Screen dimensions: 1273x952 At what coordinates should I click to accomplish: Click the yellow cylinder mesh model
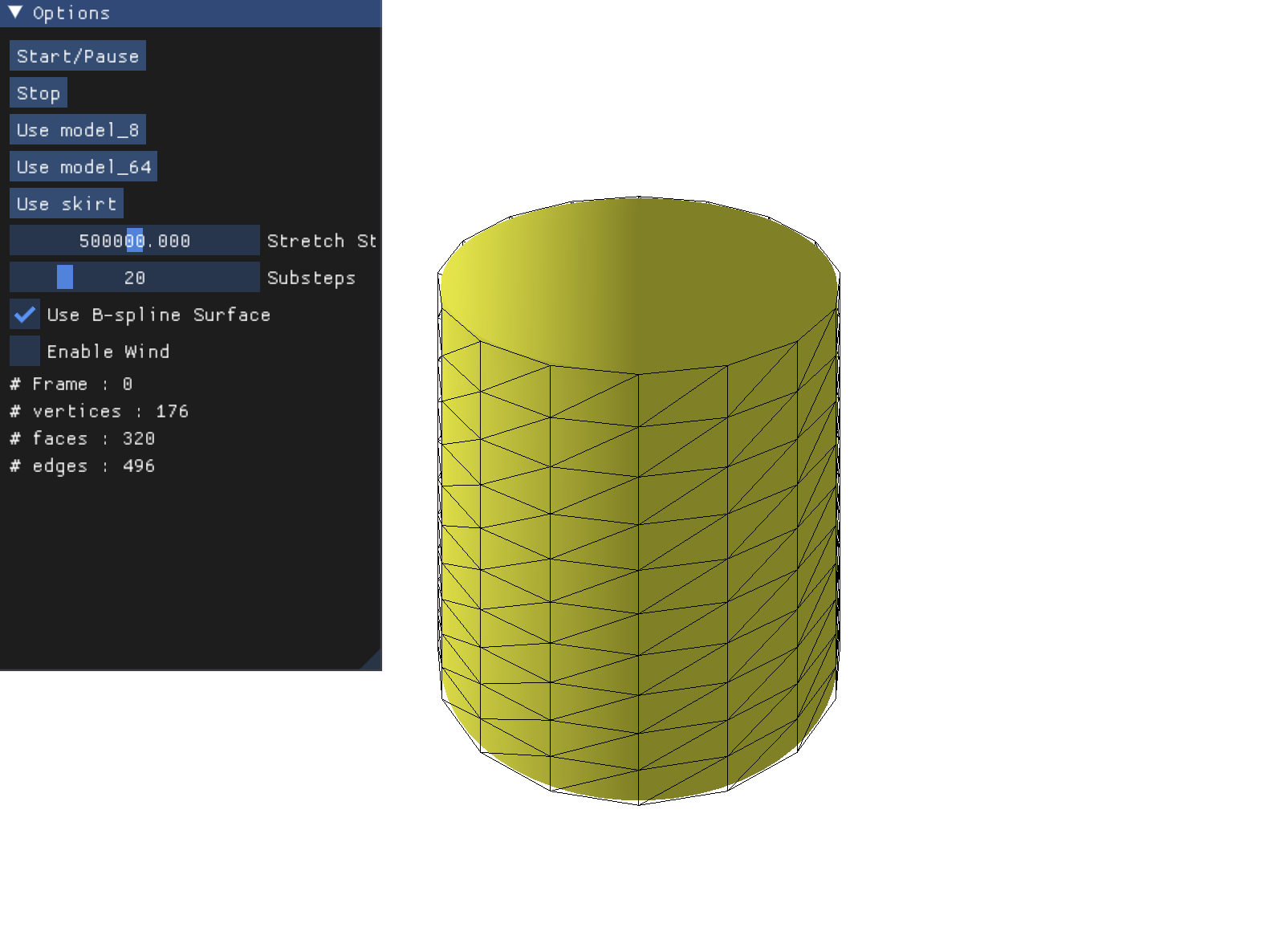pos(639,499)
